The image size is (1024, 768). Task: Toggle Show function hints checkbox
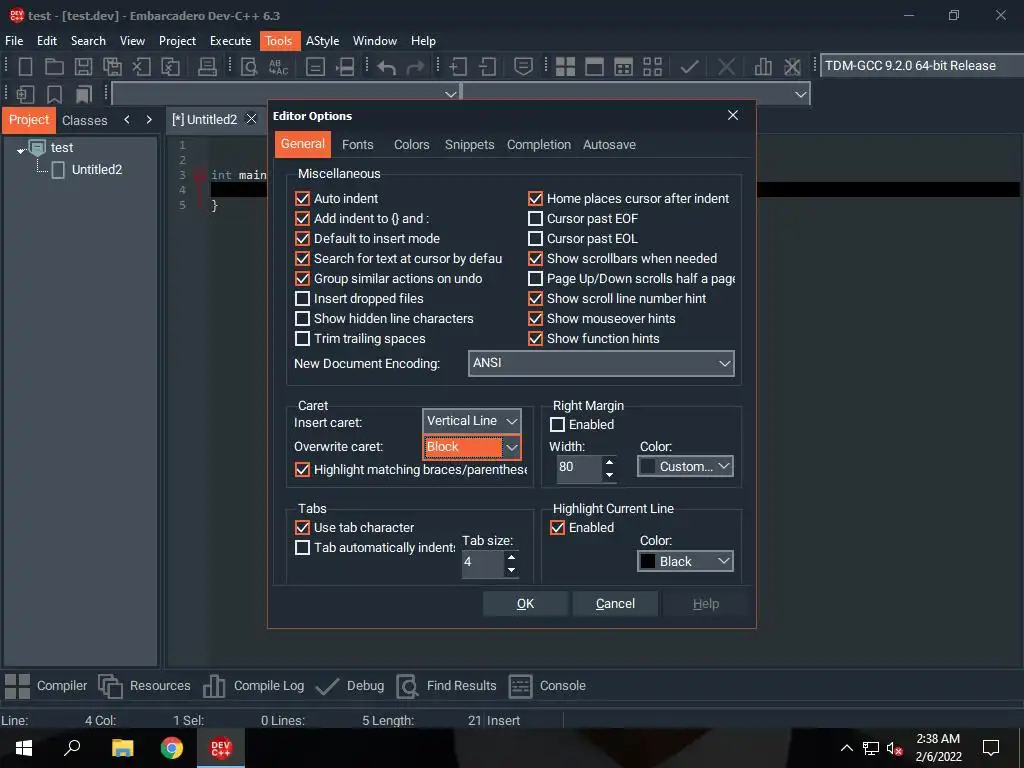pos(535,338)
